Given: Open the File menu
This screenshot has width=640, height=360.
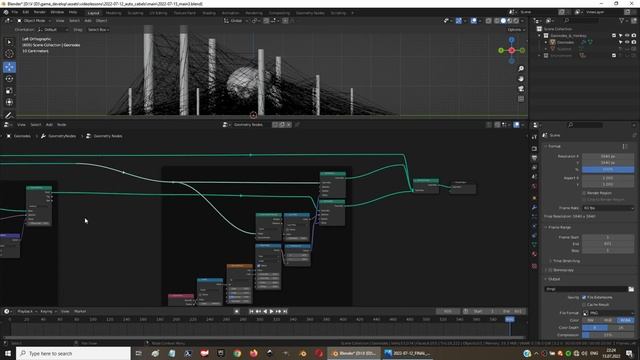Looking at the screenshot, I should pyautogui.click(x=15, y=12).
